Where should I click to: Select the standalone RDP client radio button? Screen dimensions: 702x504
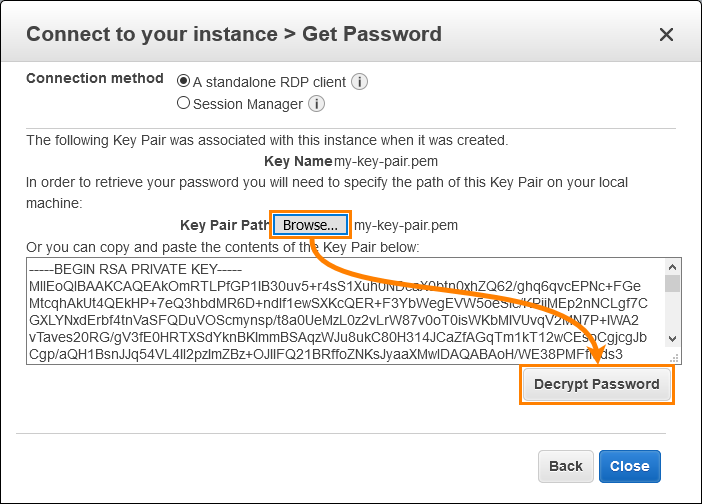[183, 81]
